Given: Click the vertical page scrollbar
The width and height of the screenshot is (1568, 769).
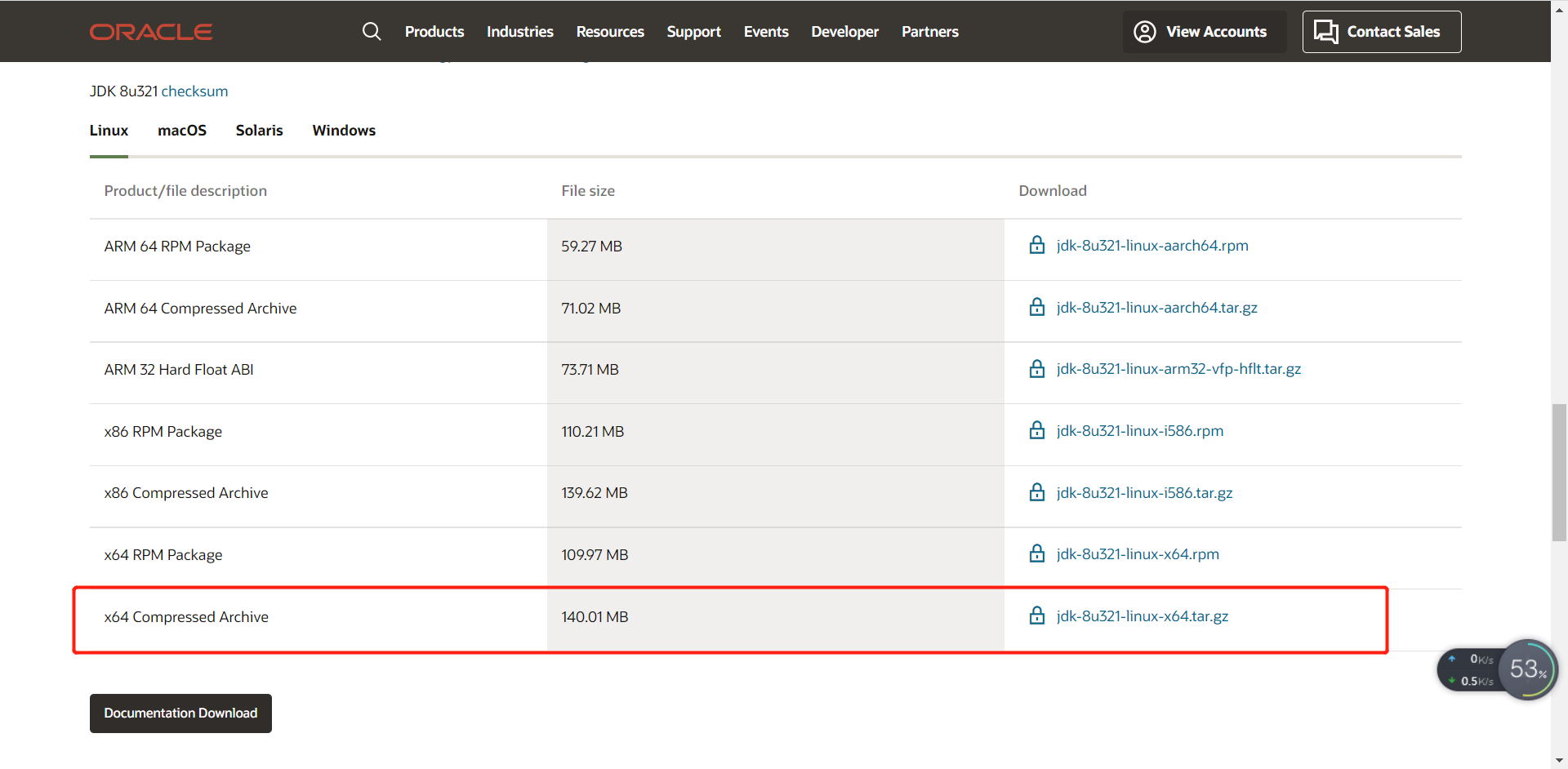Looking at the screenshot, I should (1558, 472).
